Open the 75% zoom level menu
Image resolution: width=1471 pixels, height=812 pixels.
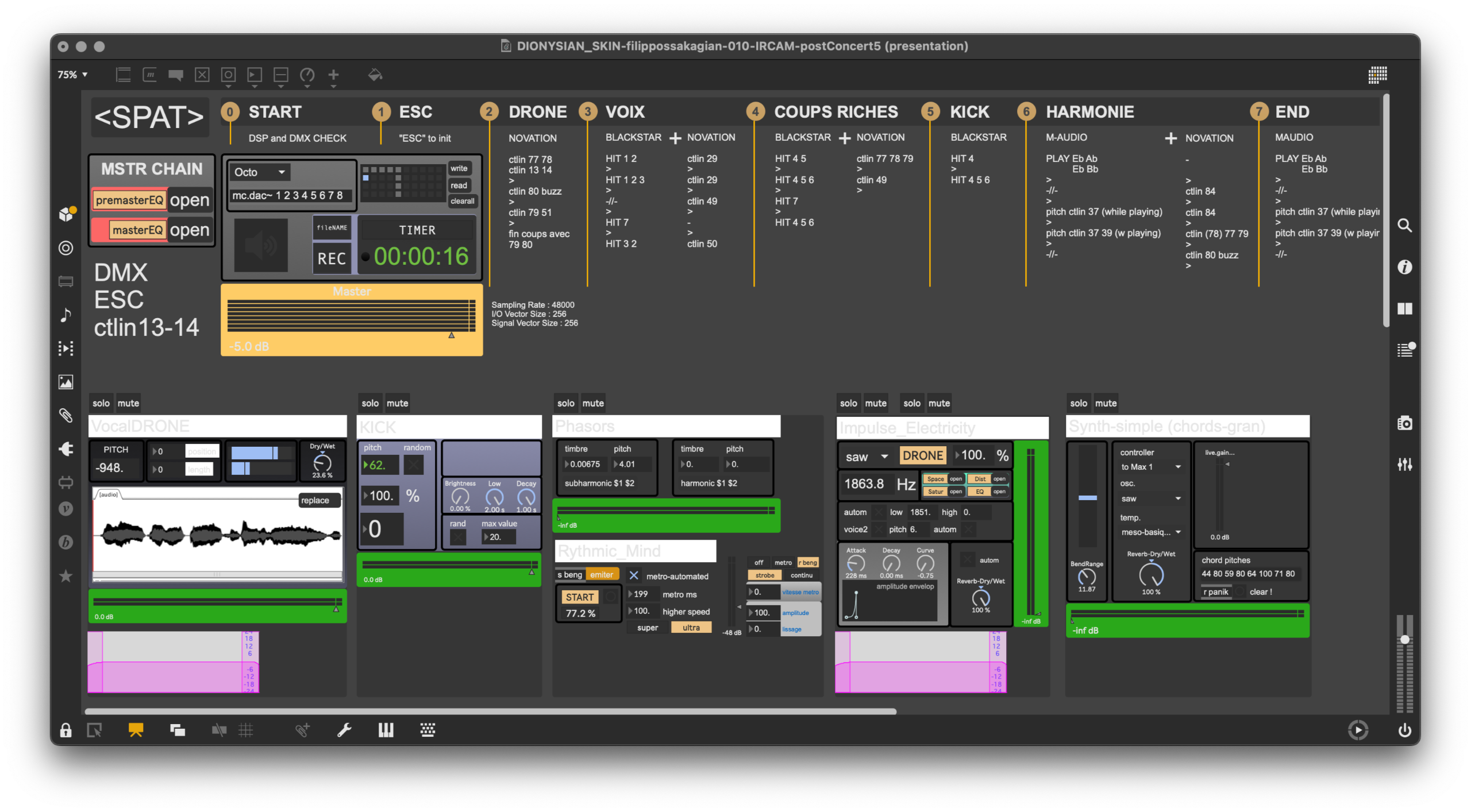coord(72,75)
